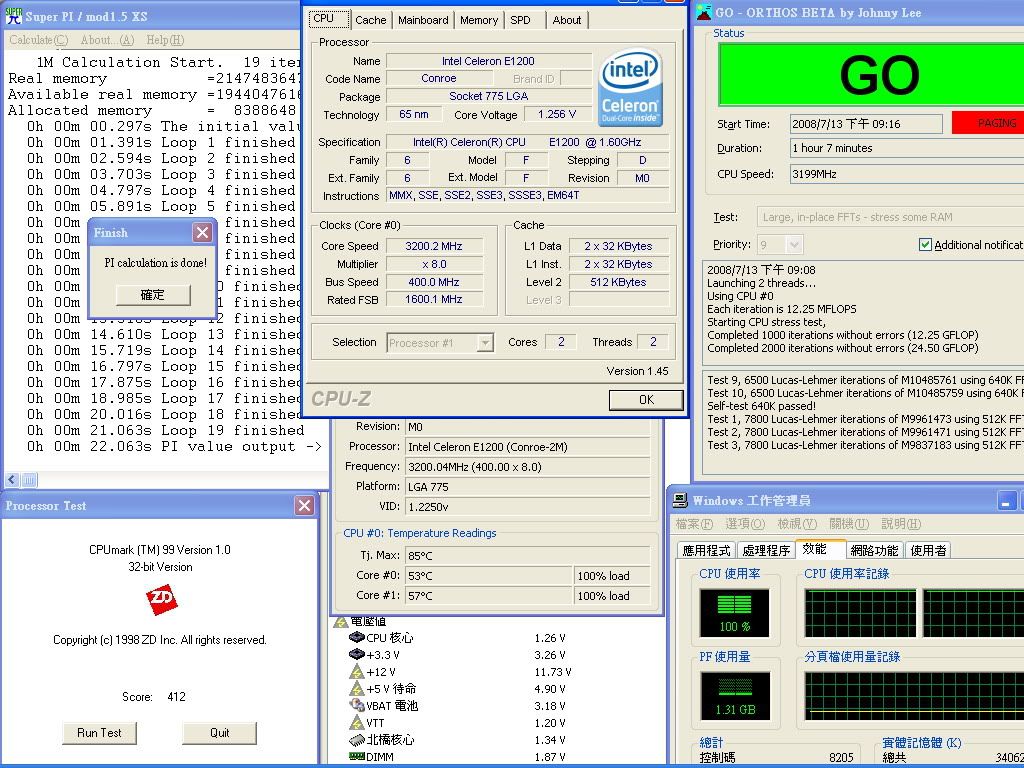The image size is (1024, 768).
Task: Switch to the Memory tab in CPU-Z
Action: [479, 20]
